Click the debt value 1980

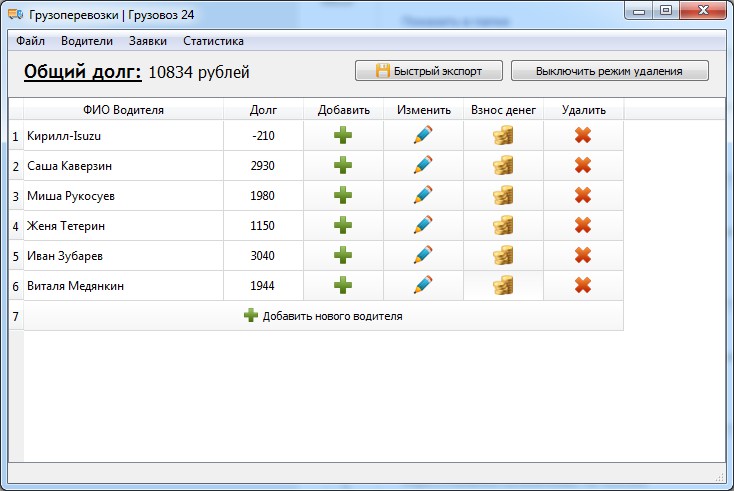(x=263, y=196)
